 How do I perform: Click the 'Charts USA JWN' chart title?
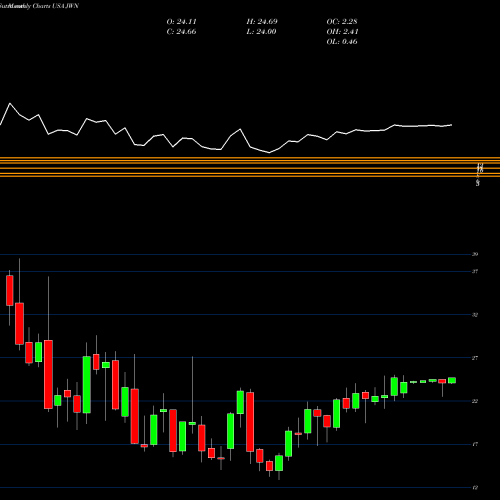tap(56, 6)
